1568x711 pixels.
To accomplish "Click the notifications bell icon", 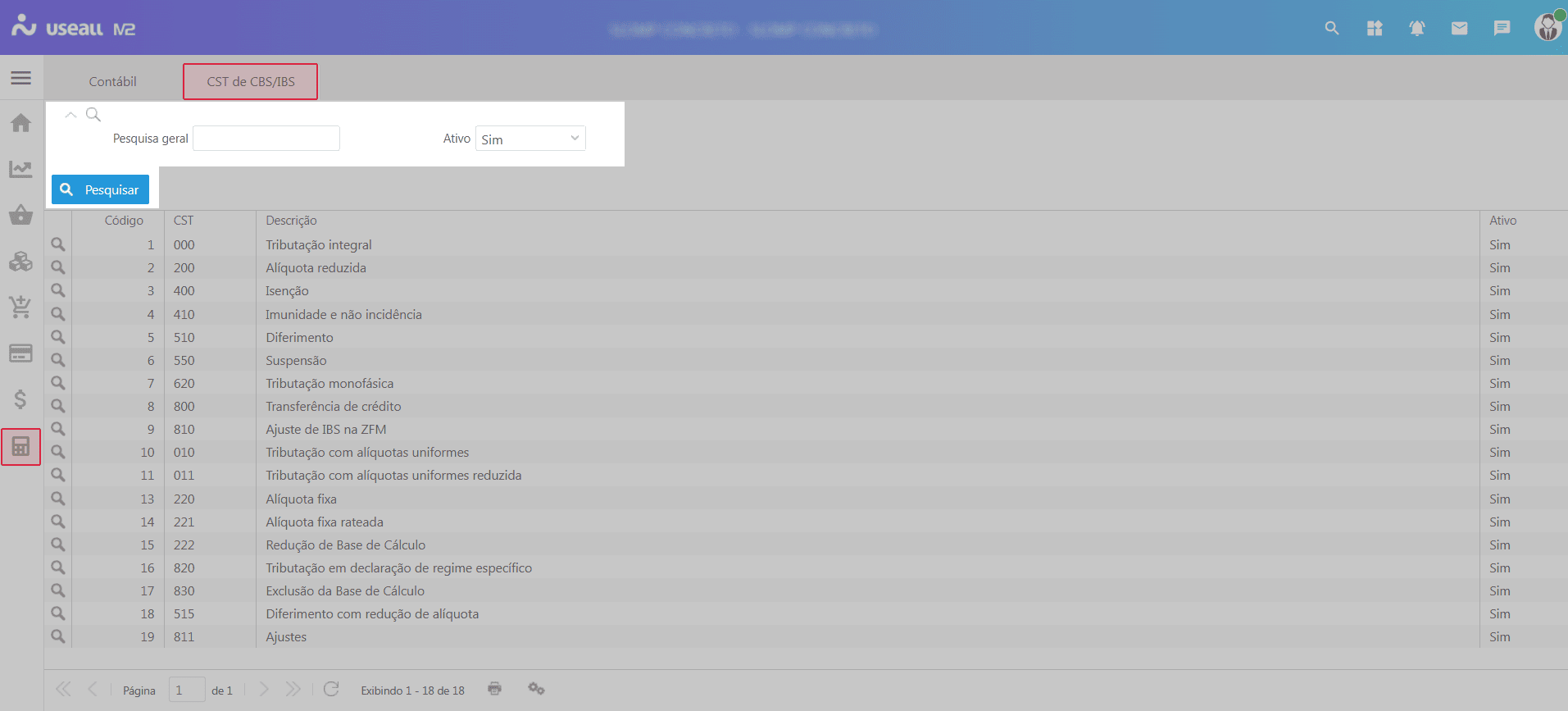I will [x=1416, y=29].
